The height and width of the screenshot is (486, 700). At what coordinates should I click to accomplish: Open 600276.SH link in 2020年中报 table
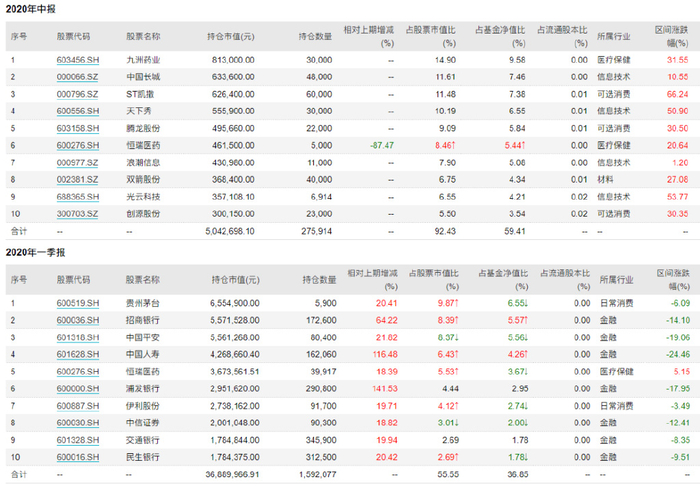tap(78, 145)
